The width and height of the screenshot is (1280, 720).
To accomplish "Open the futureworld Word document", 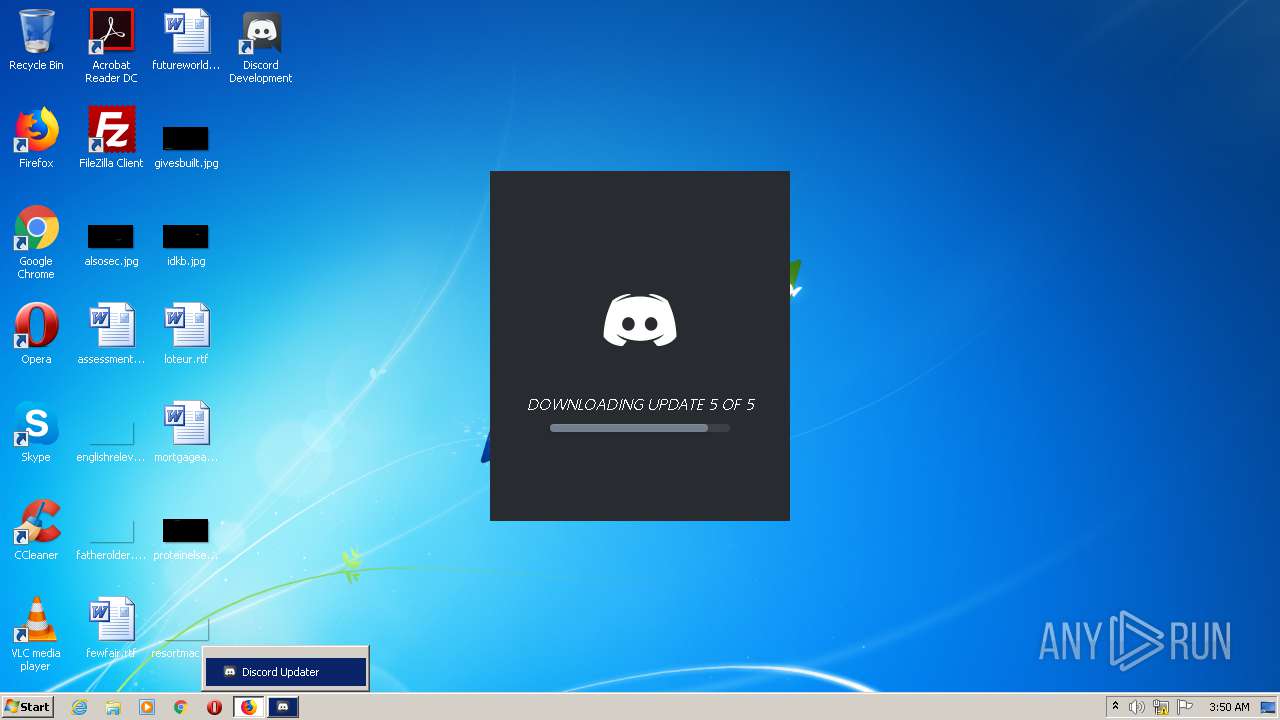I will point(186,40).
